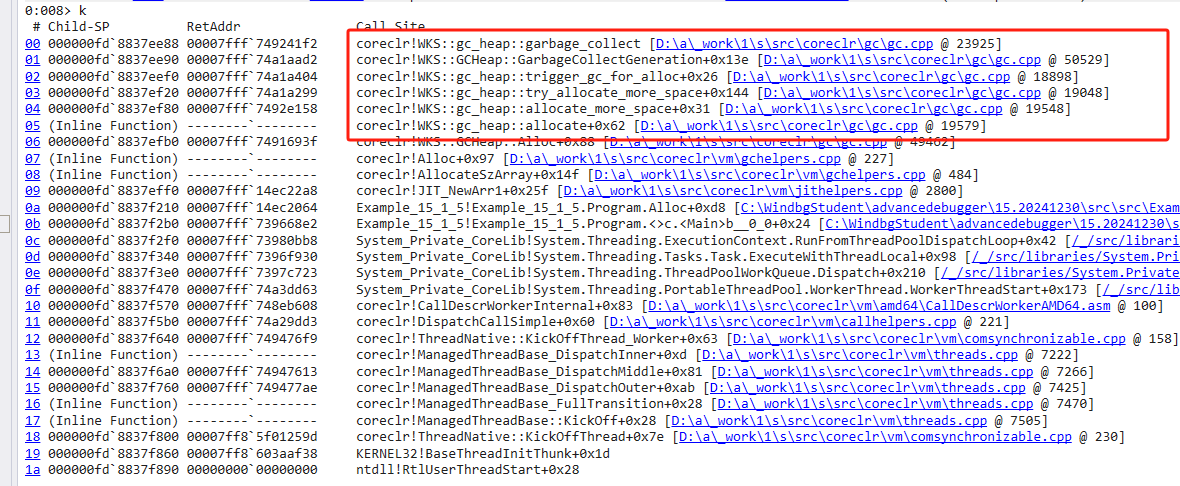Click coreclr!WKS::gc_heap::garbage_collect call site text

pyautogui.click(x=499, y=44)
